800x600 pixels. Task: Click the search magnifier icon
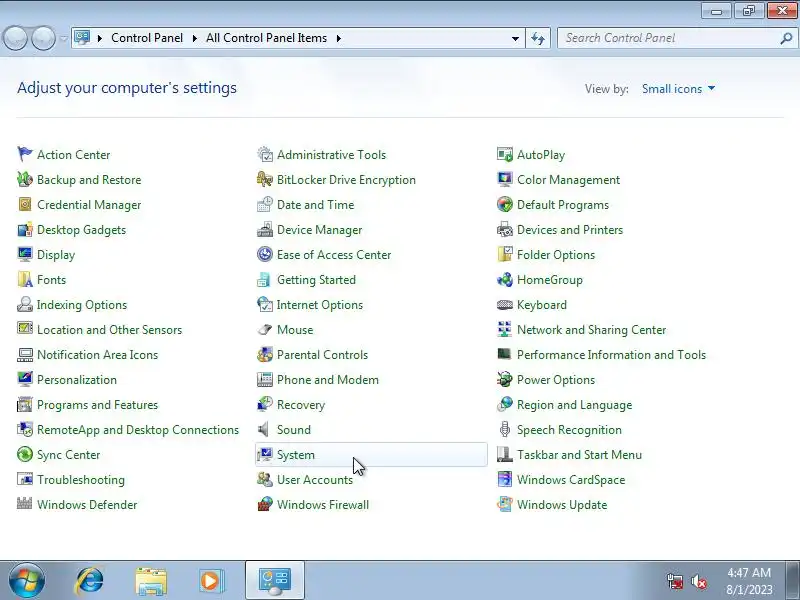pos(786,38)
